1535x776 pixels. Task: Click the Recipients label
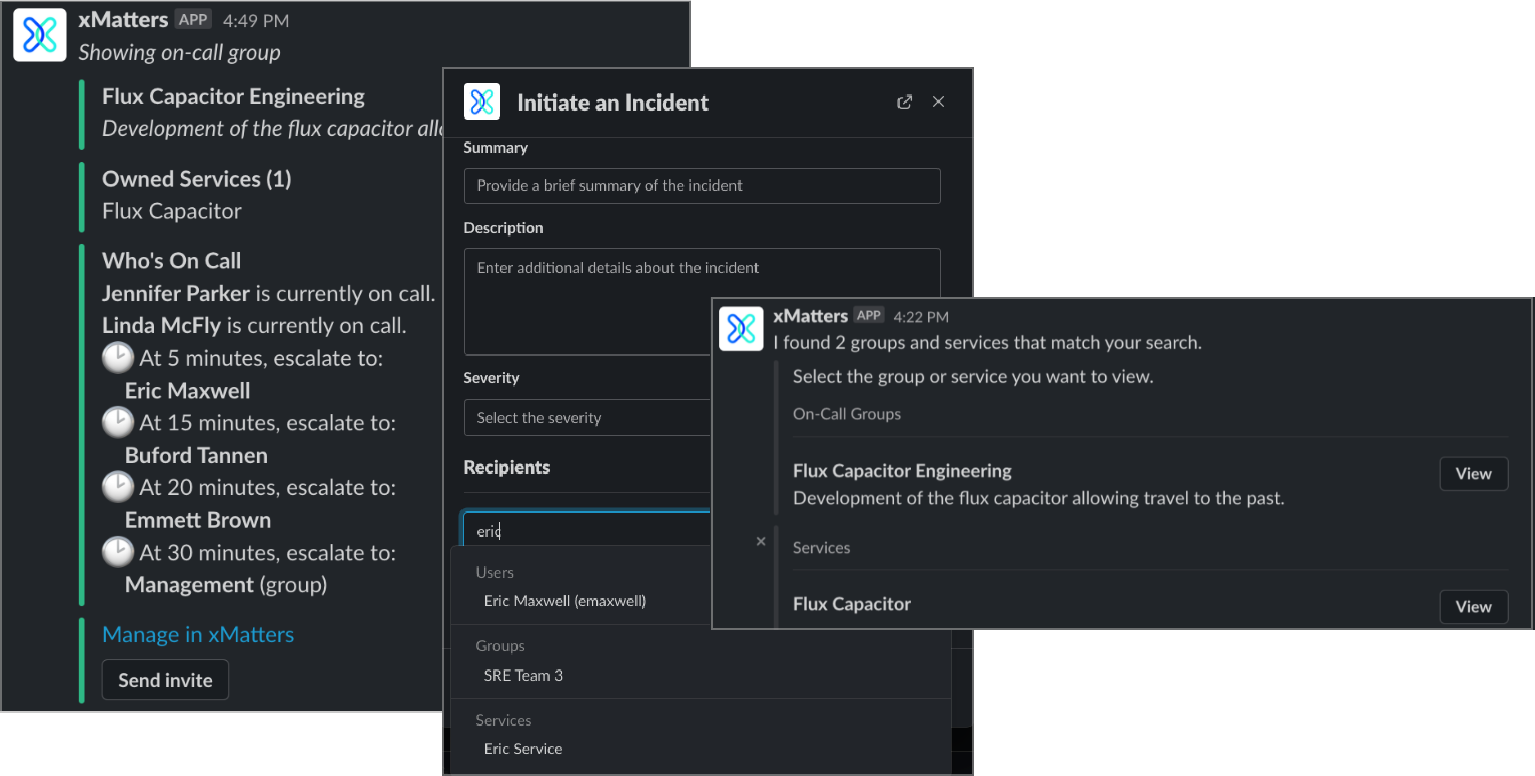(507, 468)
